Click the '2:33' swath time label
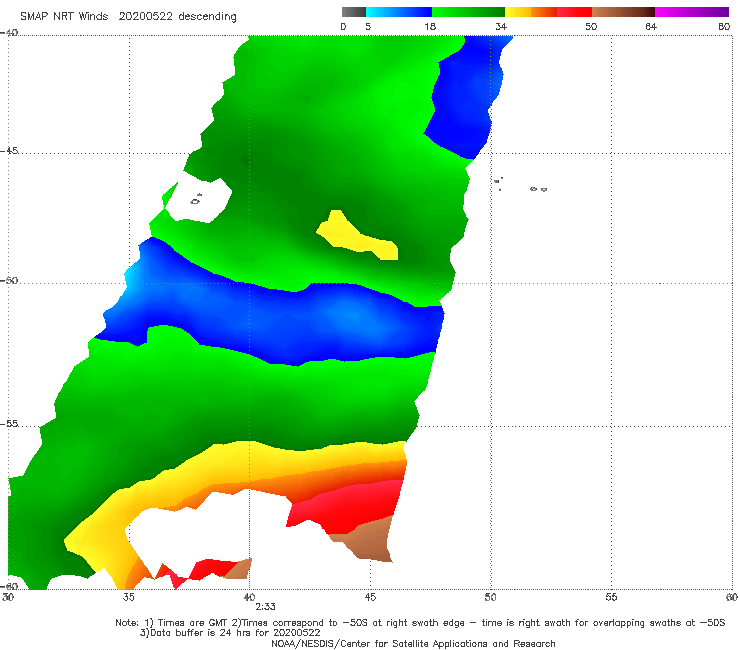 265,607
